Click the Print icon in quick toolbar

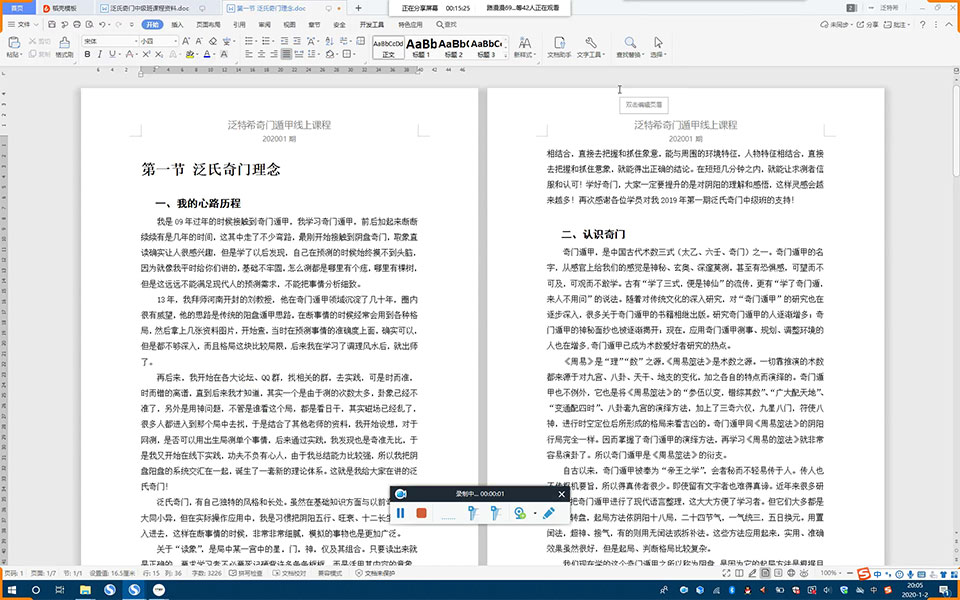(x=77, y=24)
